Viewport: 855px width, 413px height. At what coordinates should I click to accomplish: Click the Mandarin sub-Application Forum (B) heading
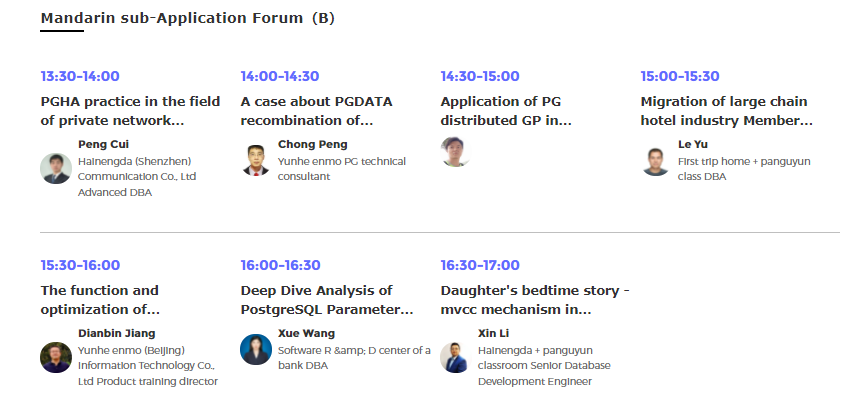(x=188, y=18)
